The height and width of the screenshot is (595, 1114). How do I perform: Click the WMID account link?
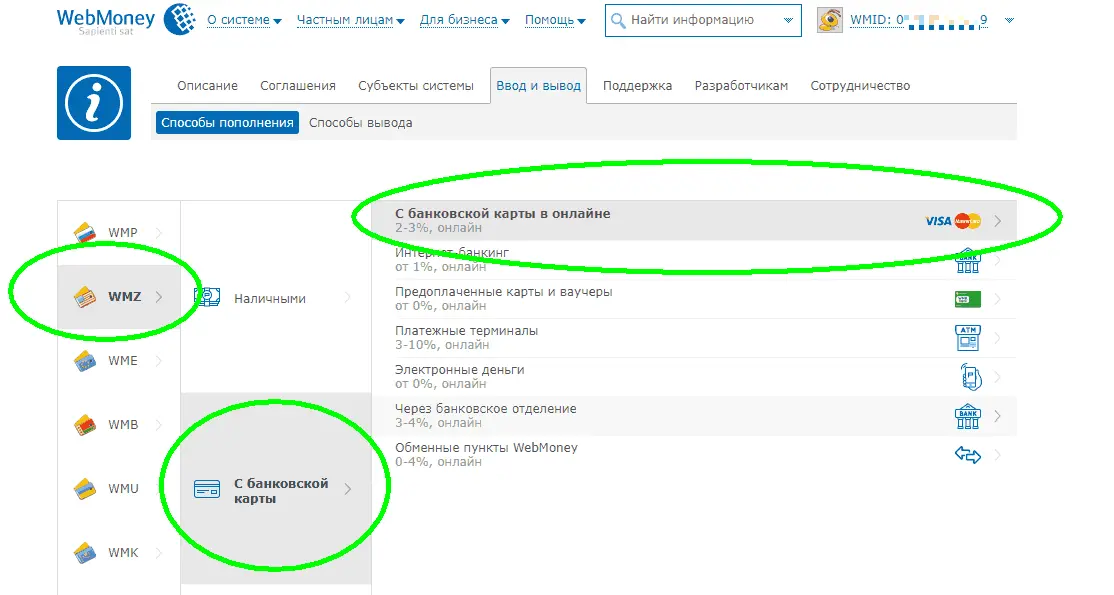pos(919,21)
